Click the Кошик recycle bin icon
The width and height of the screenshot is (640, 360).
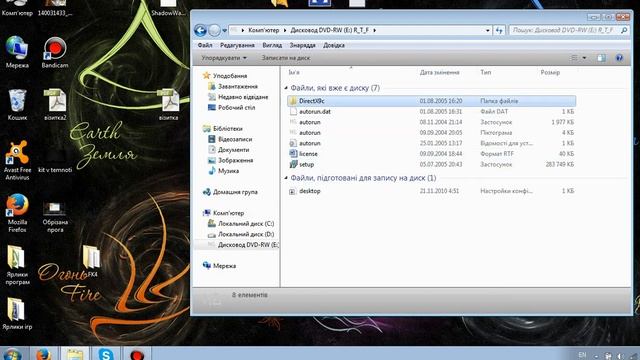click(17, 104)
